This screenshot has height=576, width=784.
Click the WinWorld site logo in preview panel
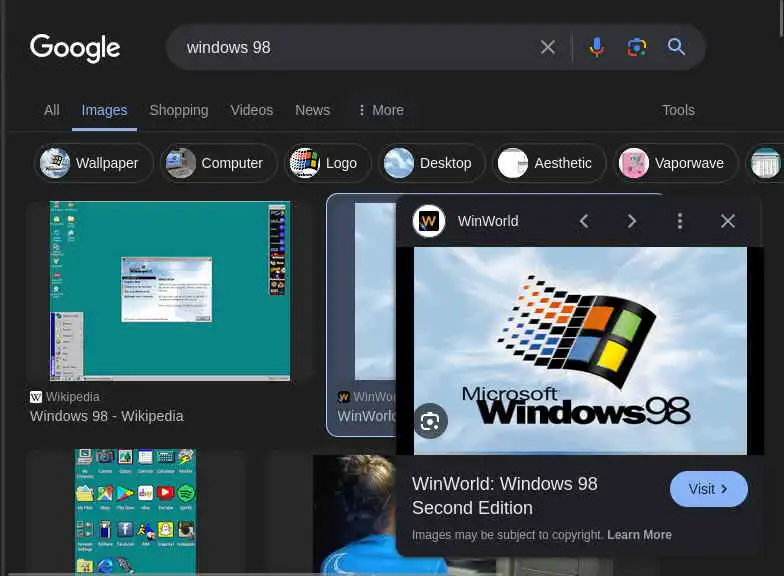428,221
